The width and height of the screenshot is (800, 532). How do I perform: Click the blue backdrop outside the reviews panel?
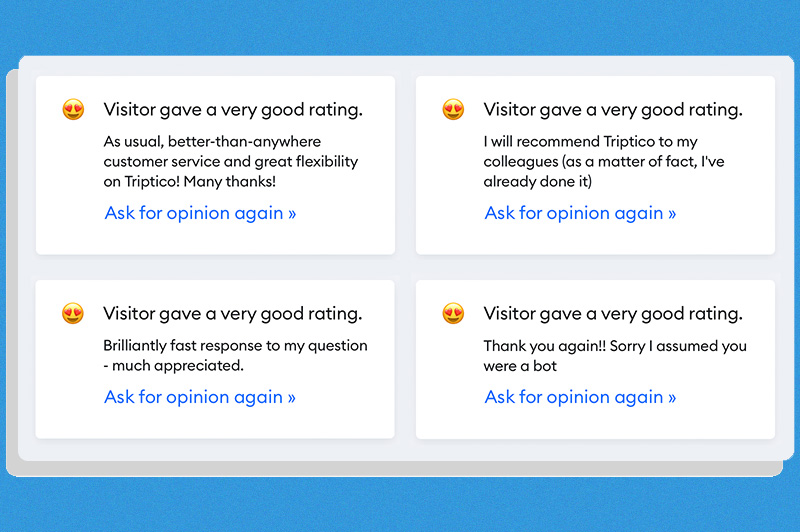(x=400, y=505)
